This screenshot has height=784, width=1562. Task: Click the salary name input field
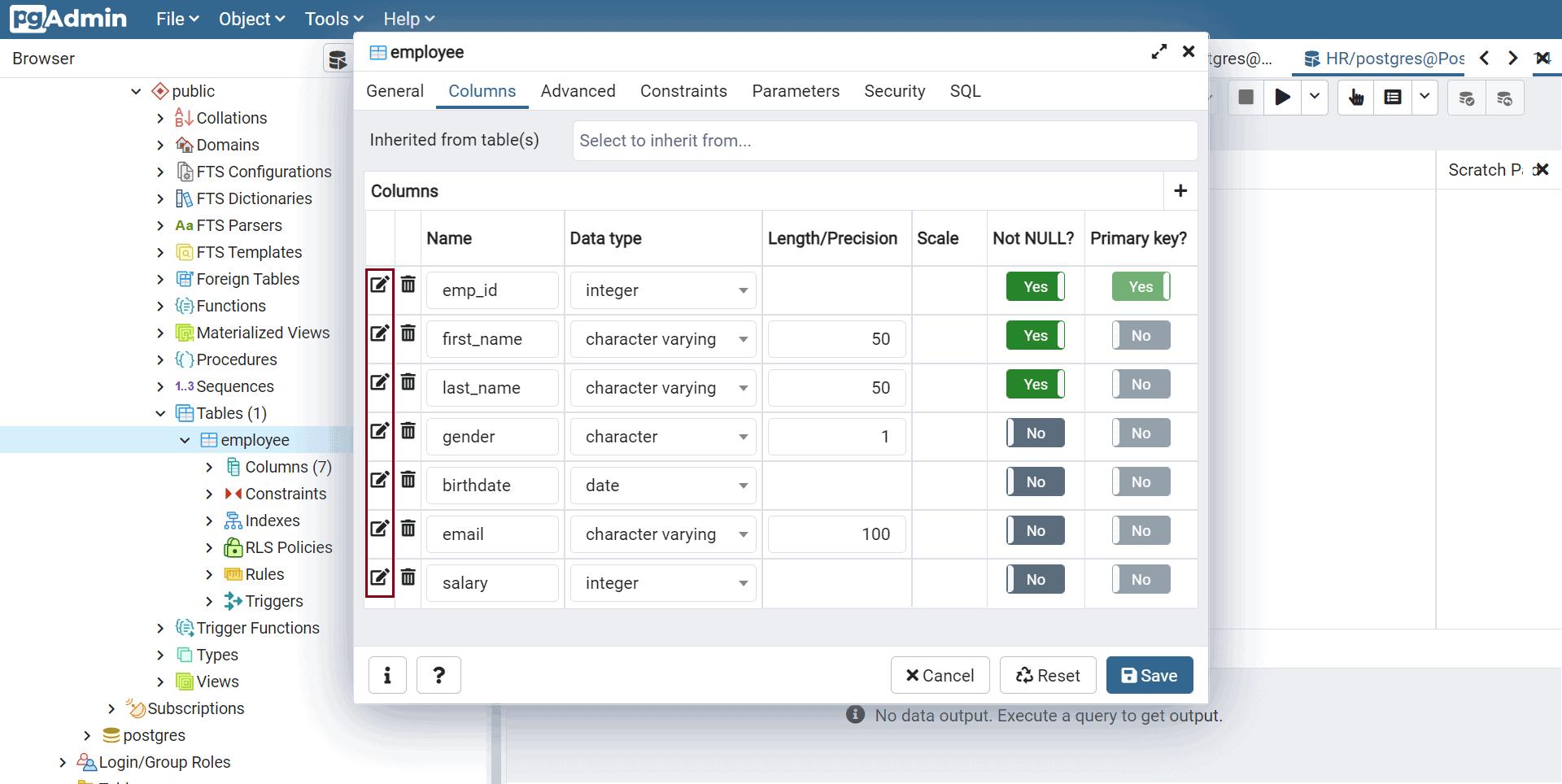(492, 583)
